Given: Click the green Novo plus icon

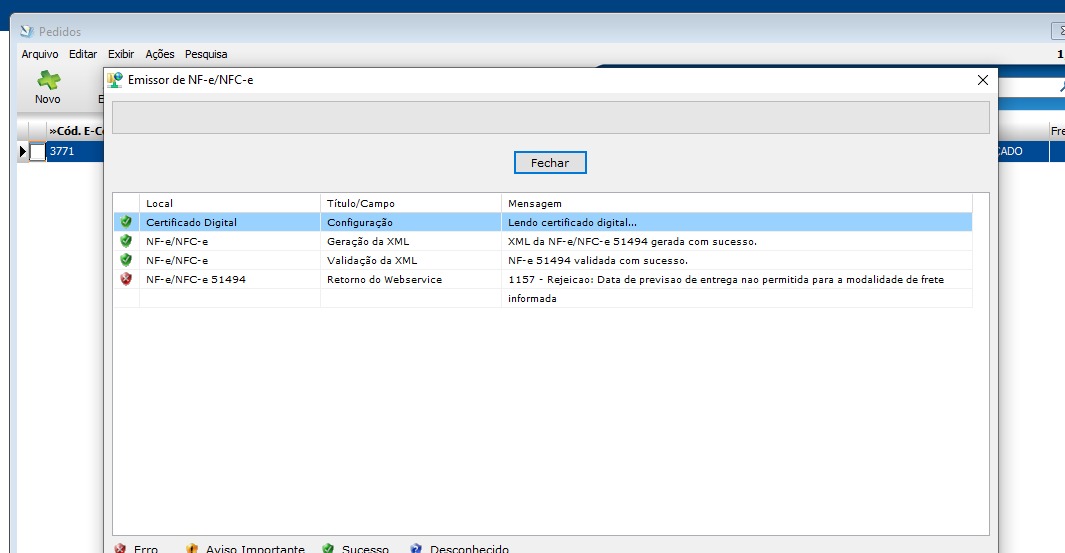Looking at the screenshot, I should [x=47, y=81].
